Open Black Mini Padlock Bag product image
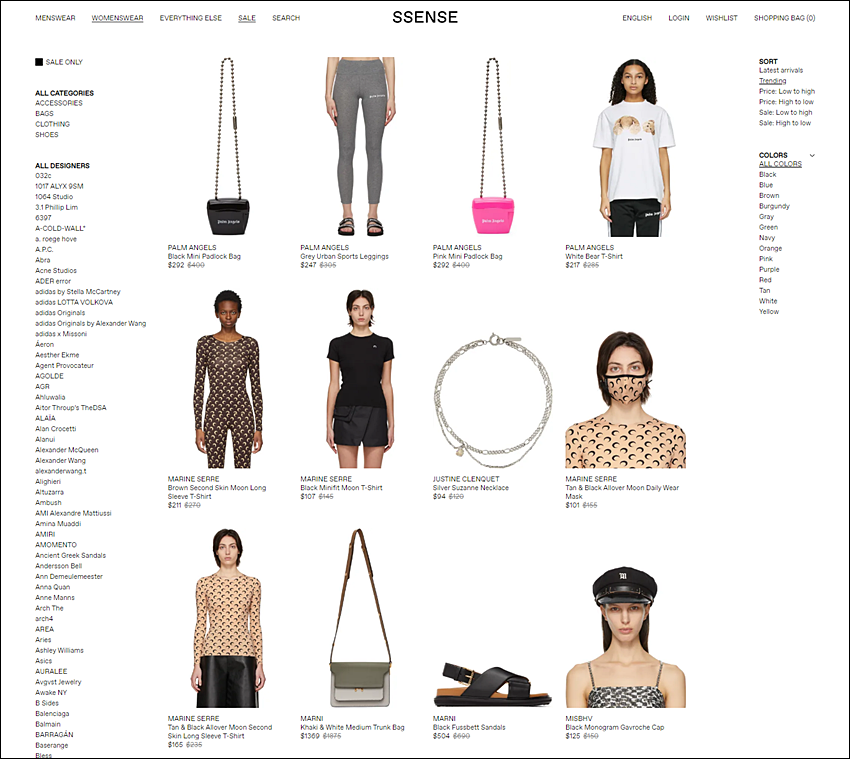 tap(228, 147)
